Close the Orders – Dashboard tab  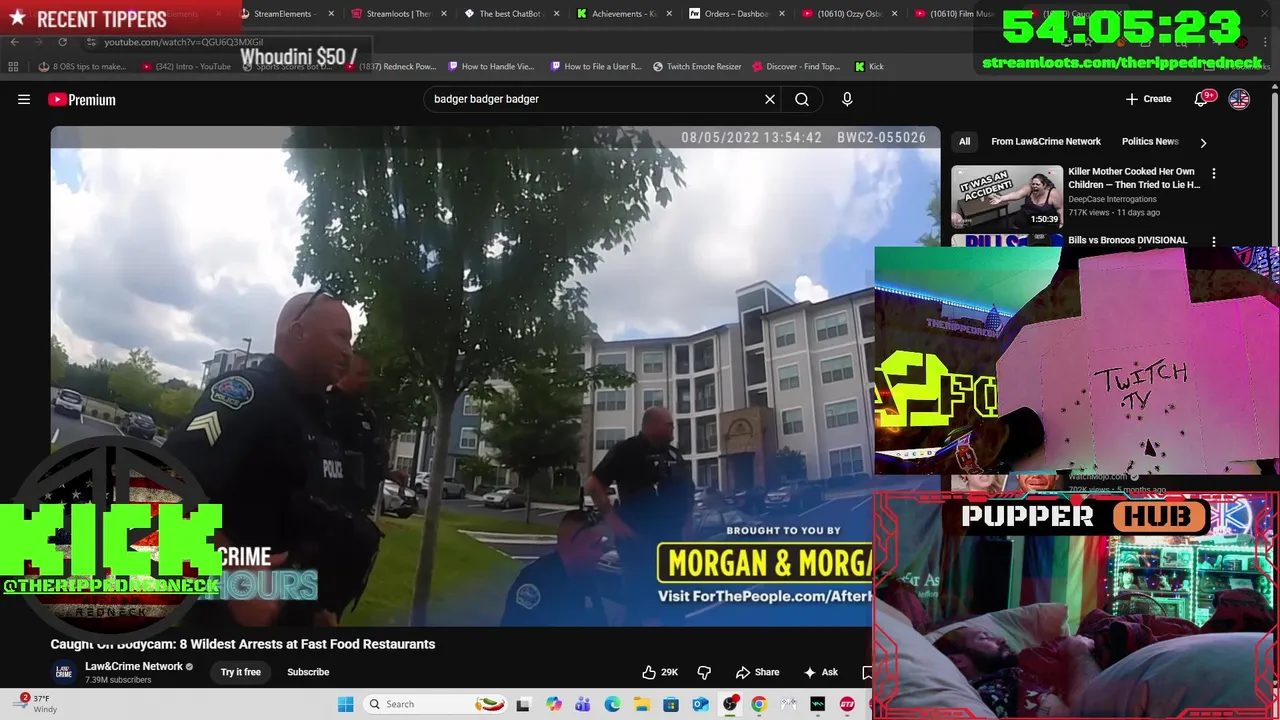(x=781, y=14)
